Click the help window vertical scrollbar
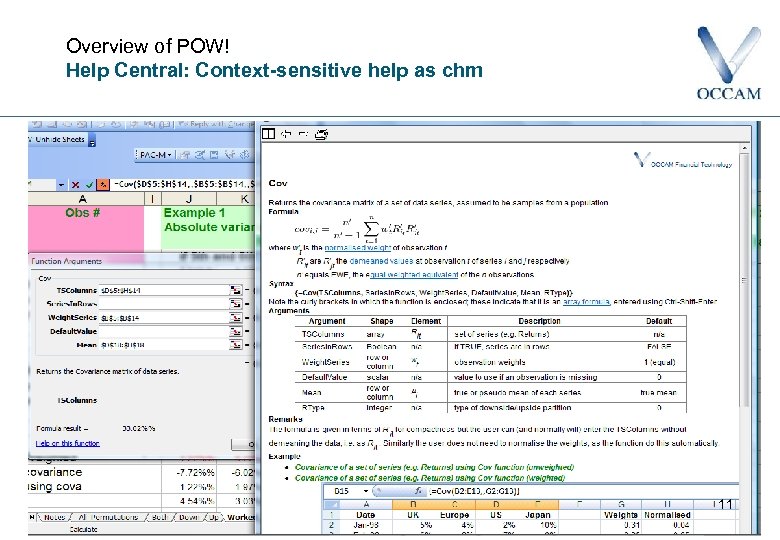Screen dimensions: 780x540 [744, 280]
